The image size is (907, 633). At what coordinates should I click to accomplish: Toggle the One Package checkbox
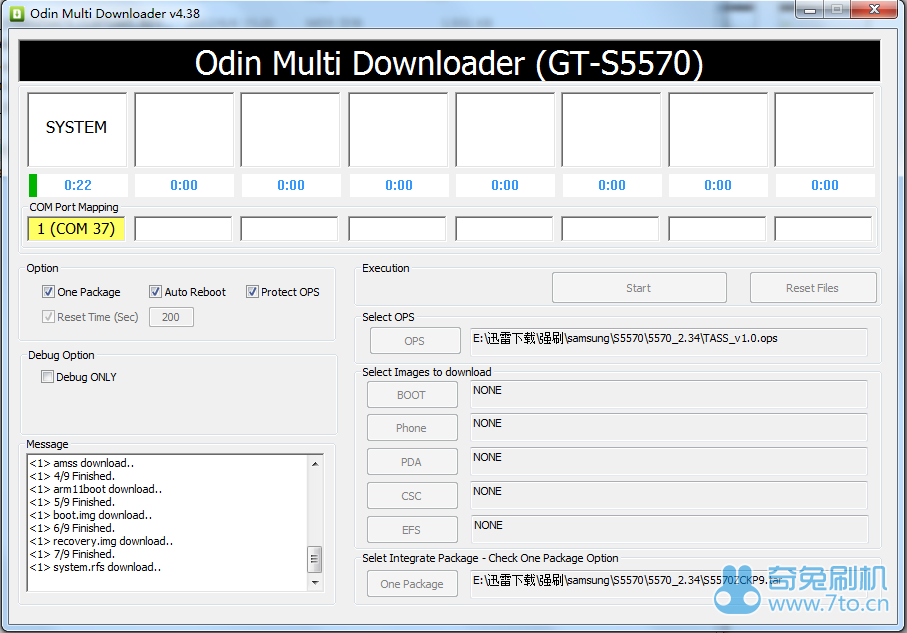coord(48,292)
